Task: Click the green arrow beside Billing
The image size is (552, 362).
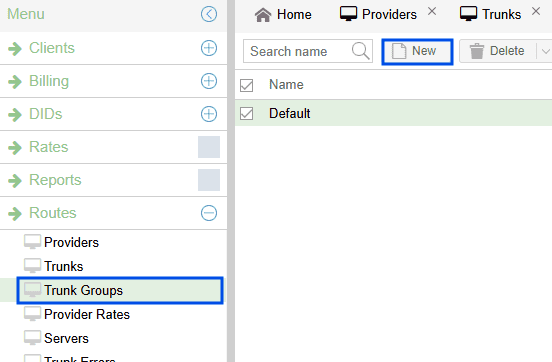Action: (15, 82)
